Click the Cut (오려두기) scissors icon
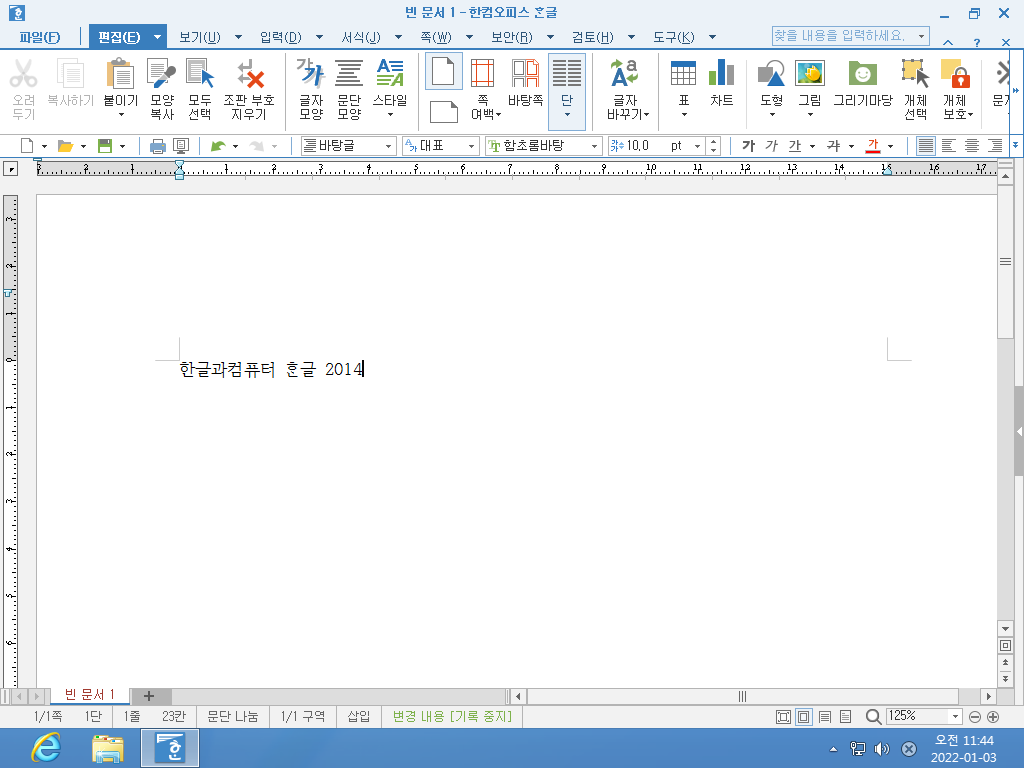The image size is (1024, 768). point(24,73)
